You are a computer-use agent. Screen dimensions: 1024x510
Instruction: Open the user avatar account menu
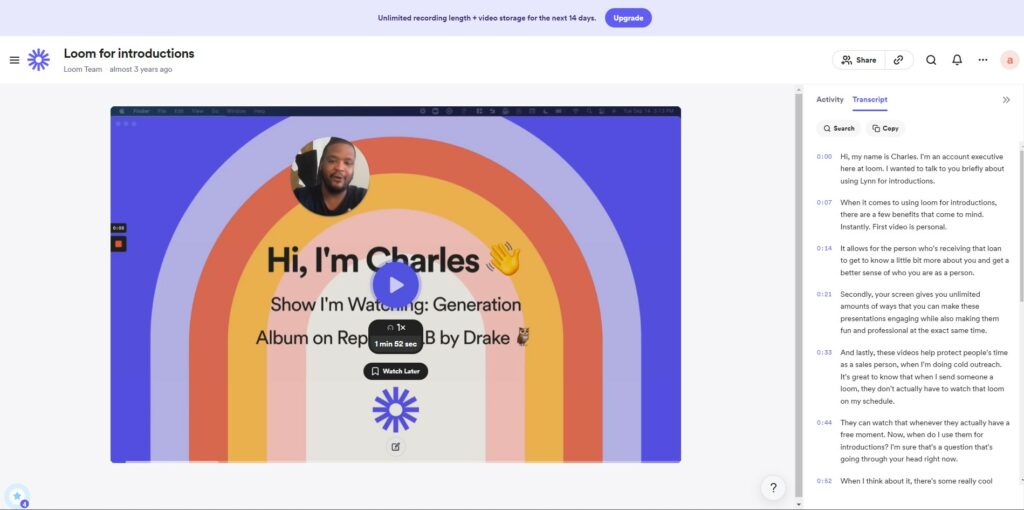click(x=1010, y=60)
